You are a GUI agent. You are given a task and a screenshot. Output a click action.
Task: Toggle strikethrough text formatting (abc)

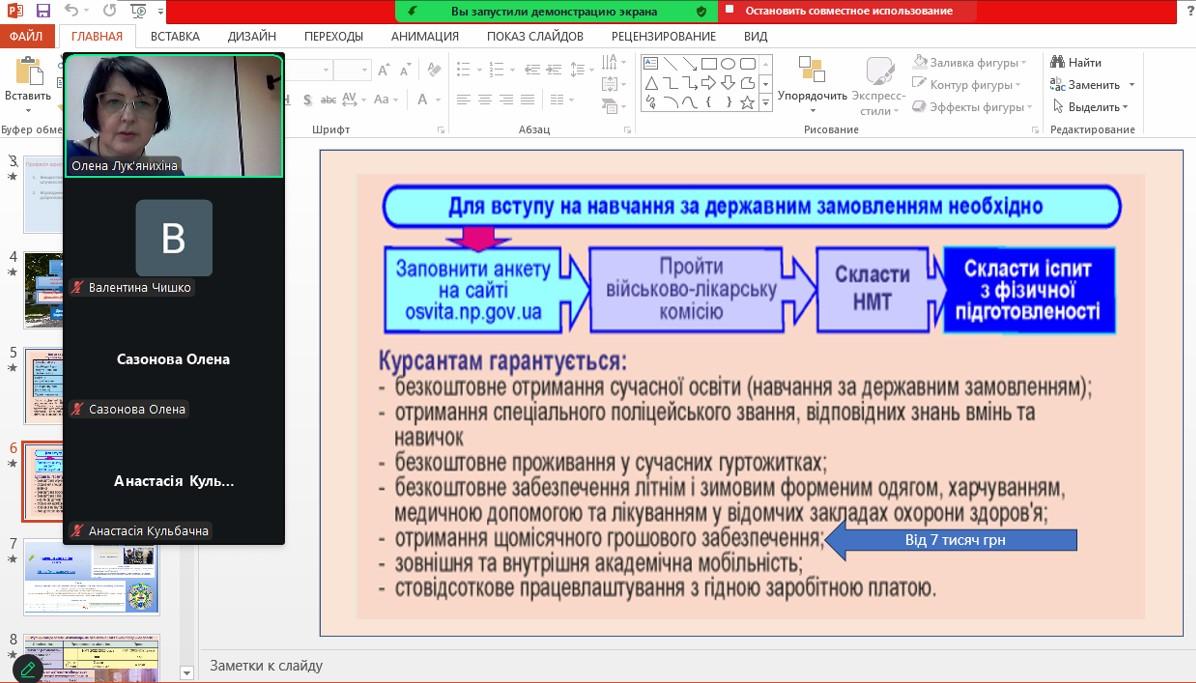[x=327, y=99]
